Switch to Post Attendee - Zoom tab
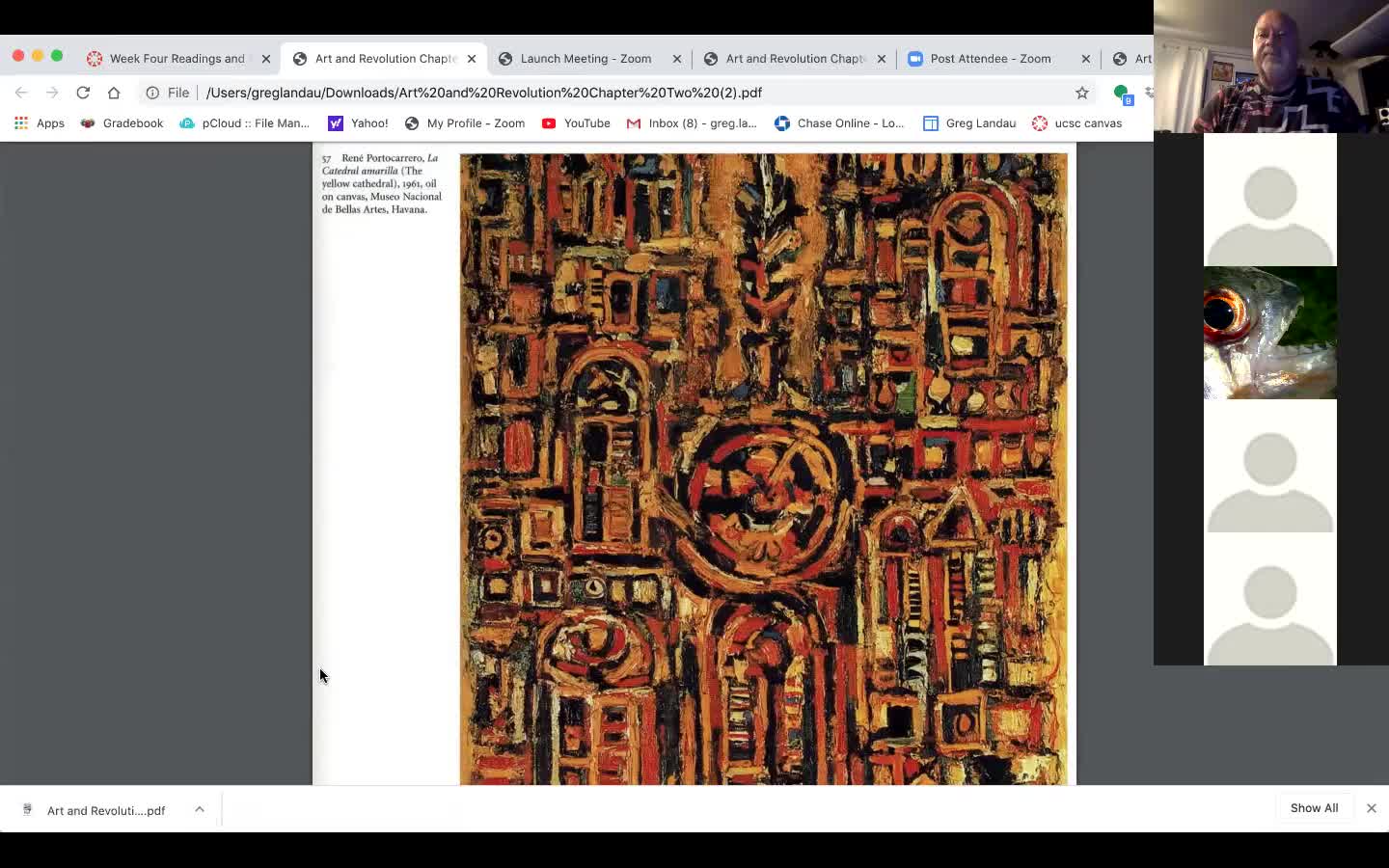This screenshot has width=1389, height=868. pos(990,59)
